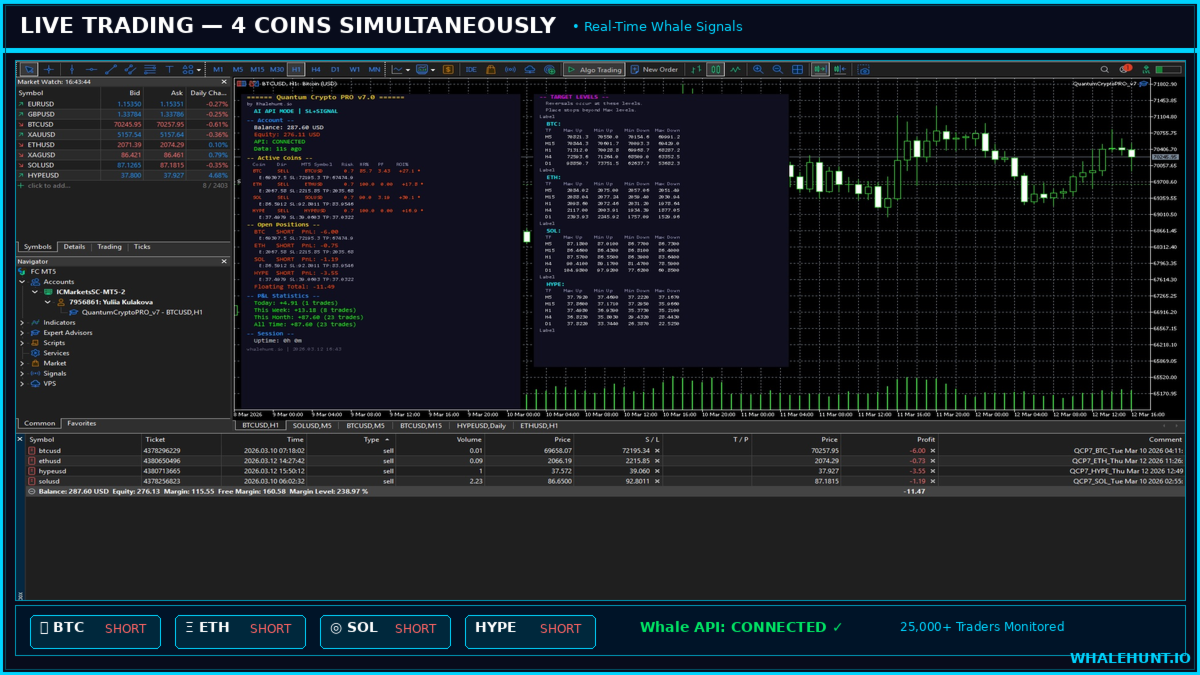Select HYPEUSD row in Market Watch
This screenshot has height=675, width=1200.
pyautogui.click(x=124, y=175)
